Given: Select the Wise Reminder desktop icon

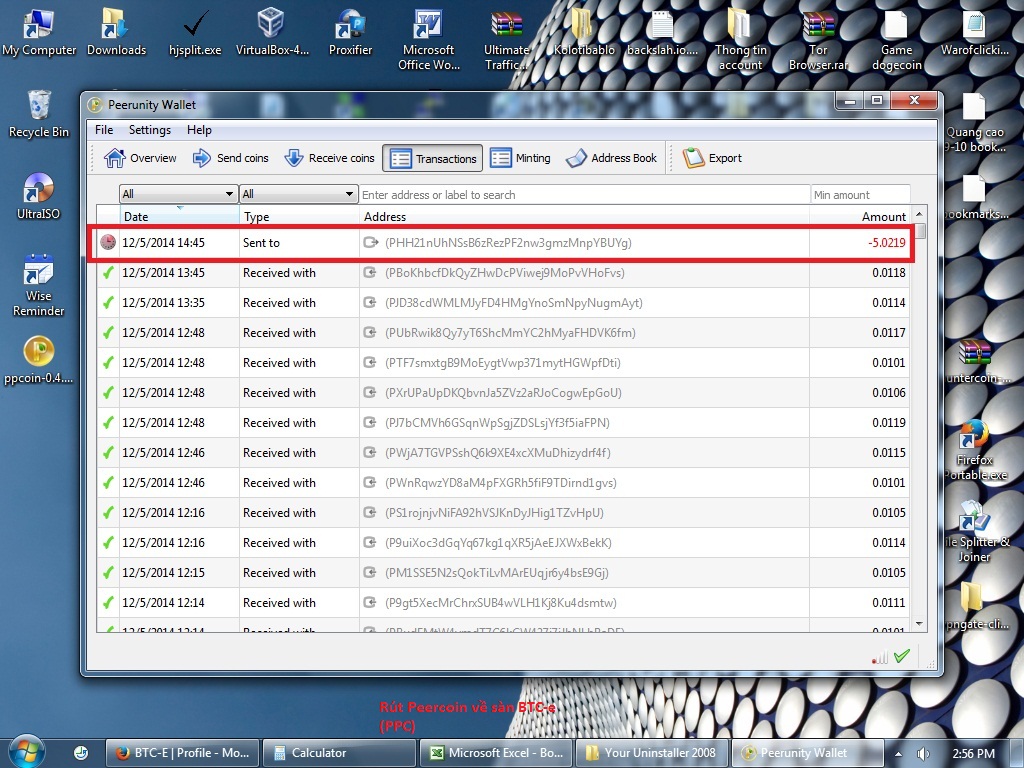Looking at the screenshot, I should 39,285.
